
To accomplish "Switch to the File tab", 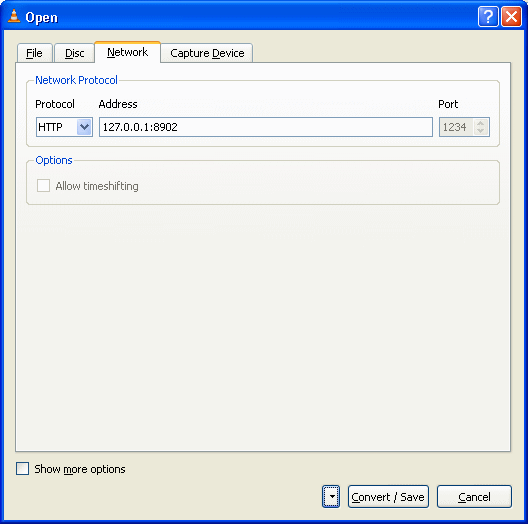I will (34, 53).
